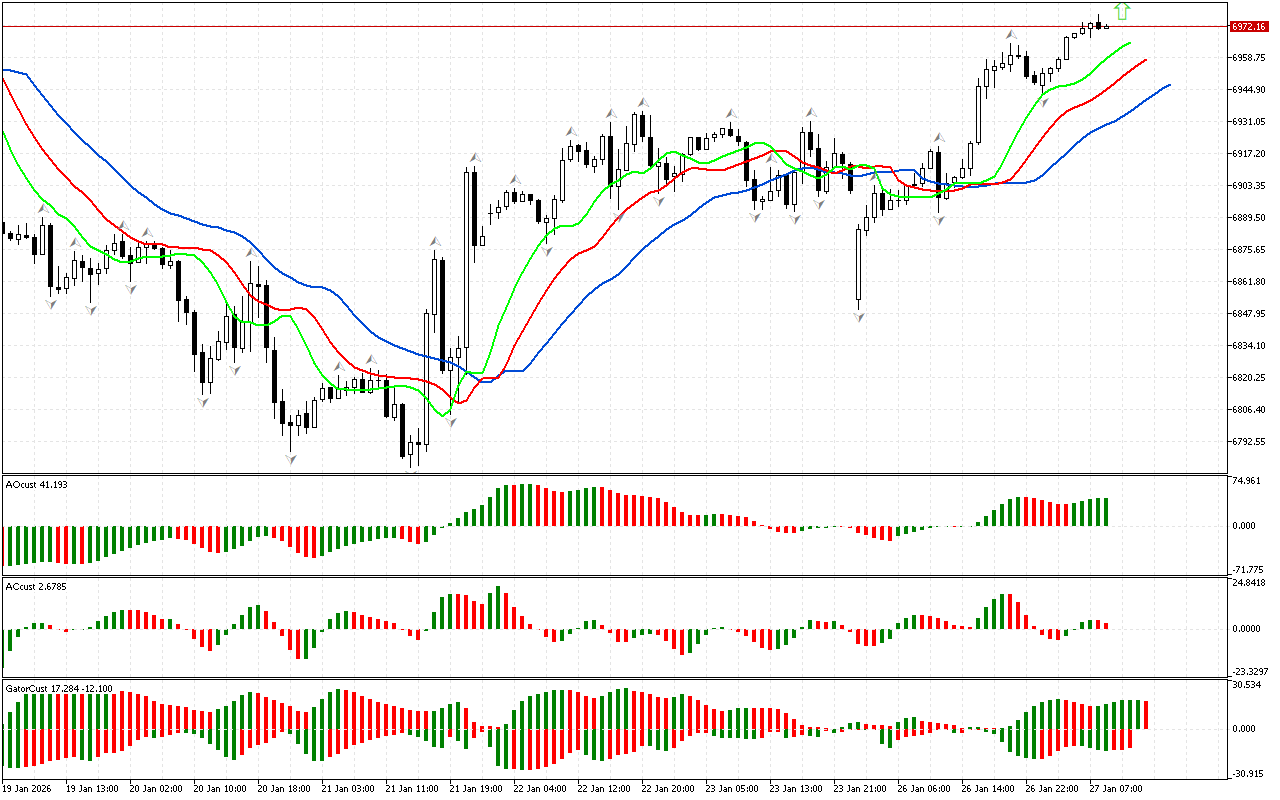Click the last red bar in GatorCust panel

tap(1145, 714)
